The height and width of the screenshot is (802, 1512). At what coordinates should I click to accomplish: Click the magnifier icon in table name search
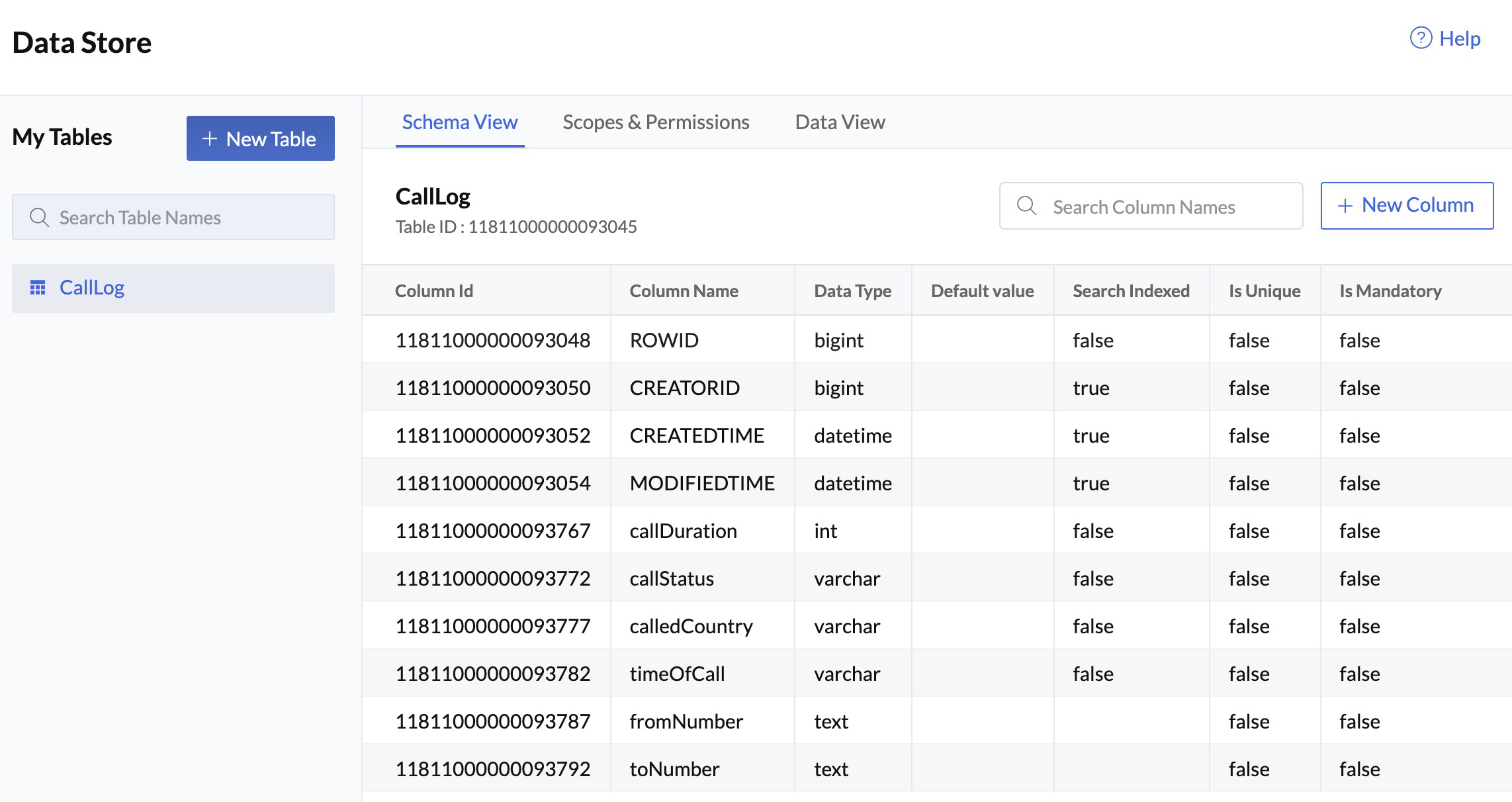tap(39, 217)
